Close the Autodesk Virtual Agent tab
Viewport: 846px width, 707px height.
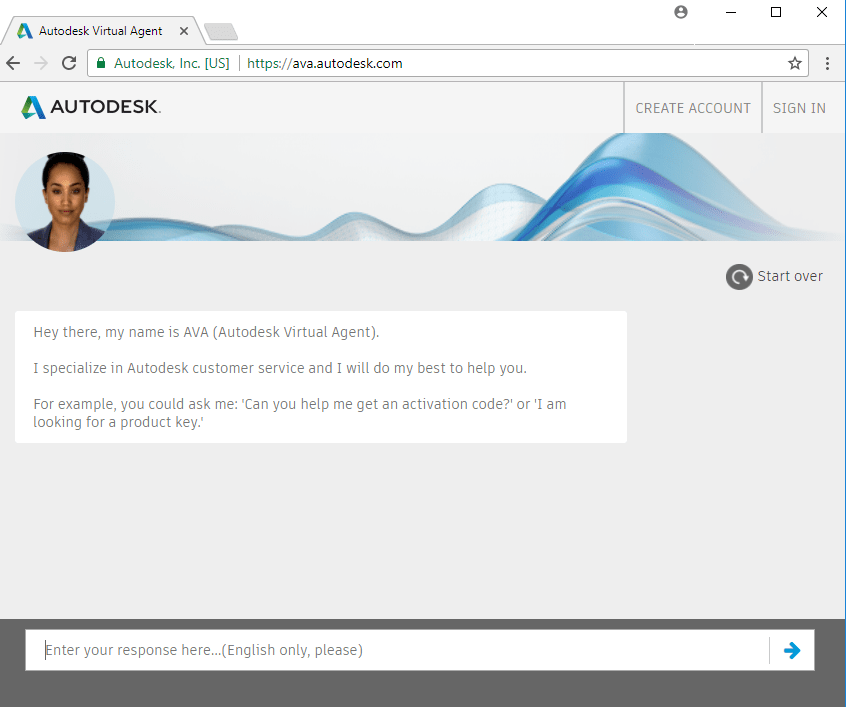(183, 30)
